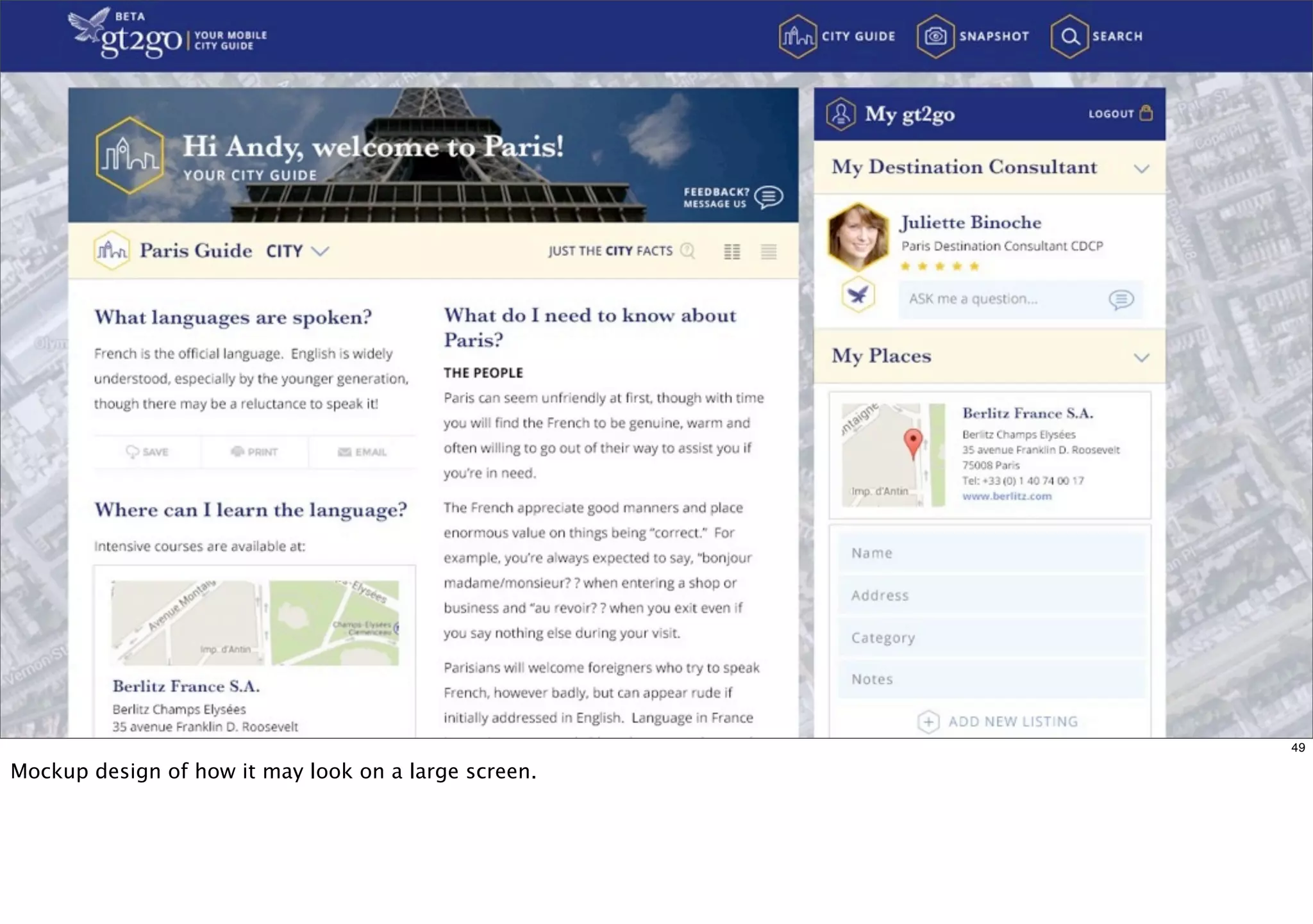Collapse the My Places section

click(1141, 358)
